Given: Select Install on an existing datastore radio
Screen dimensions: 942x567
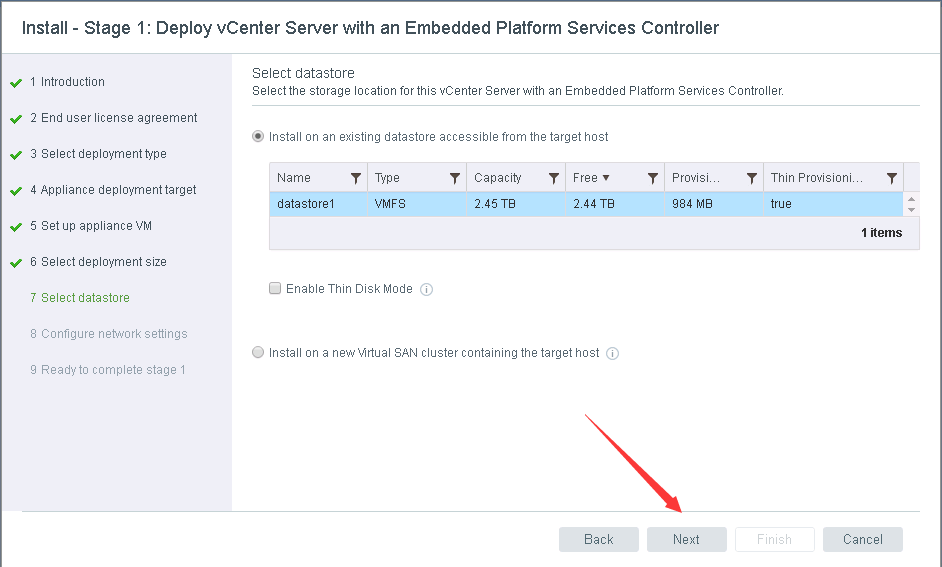Looking at the screenshot, I should (x=258, y=136).
